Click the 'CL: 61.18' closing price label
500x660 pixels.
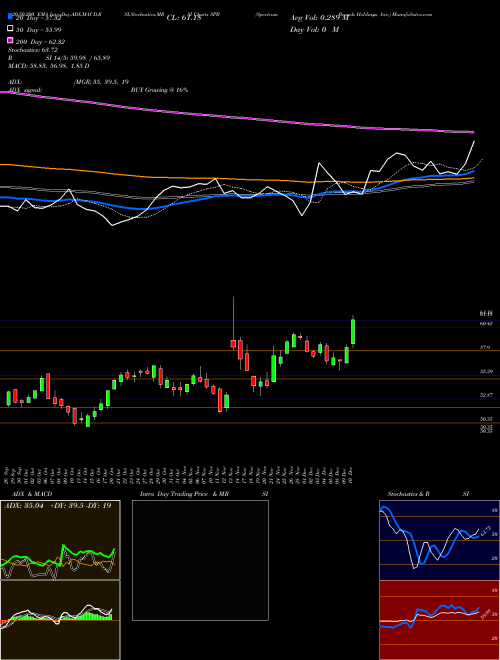[184, 18]
